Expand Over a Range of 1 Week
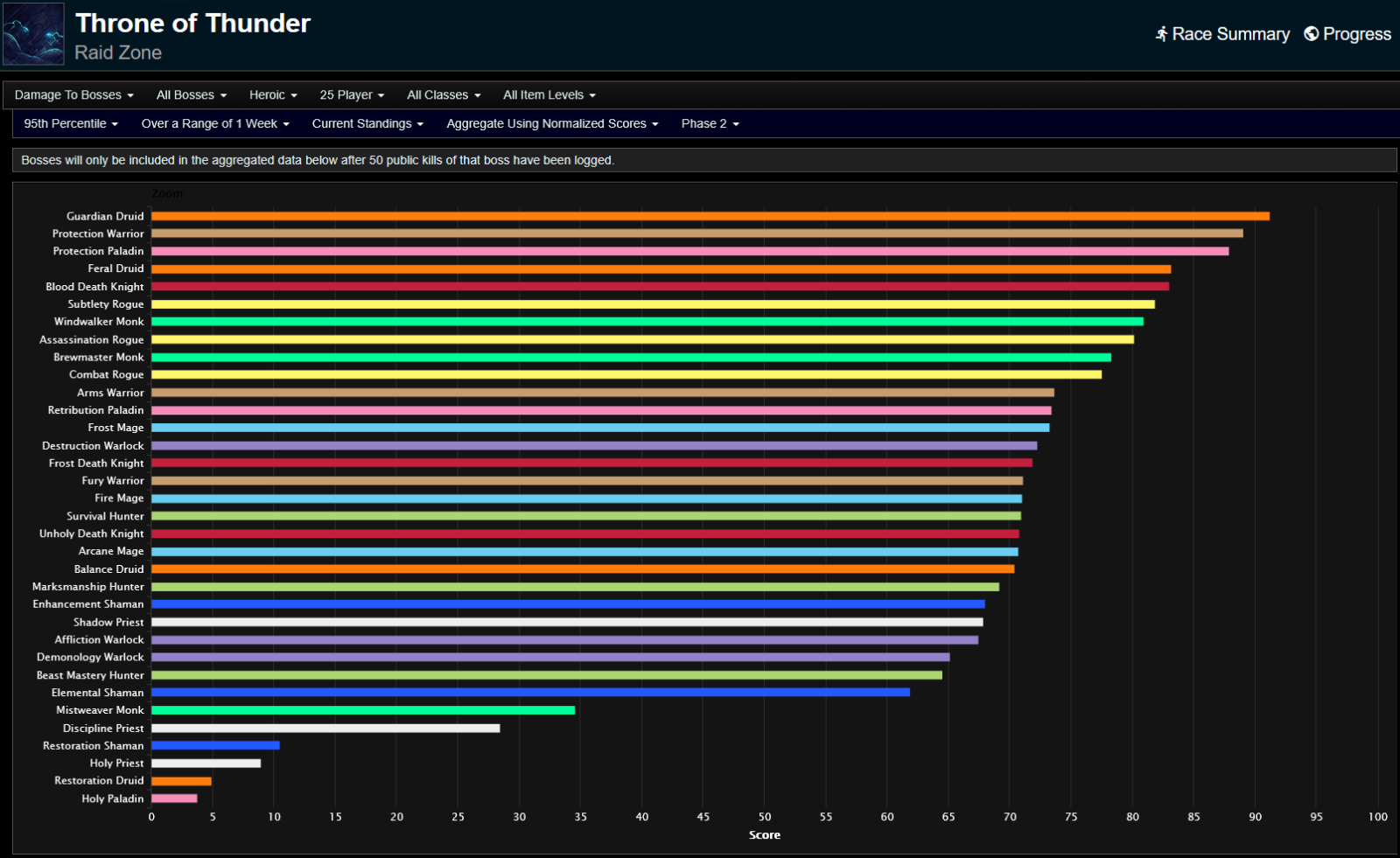Screen dimensions: 1400x858 coord(214,124)
